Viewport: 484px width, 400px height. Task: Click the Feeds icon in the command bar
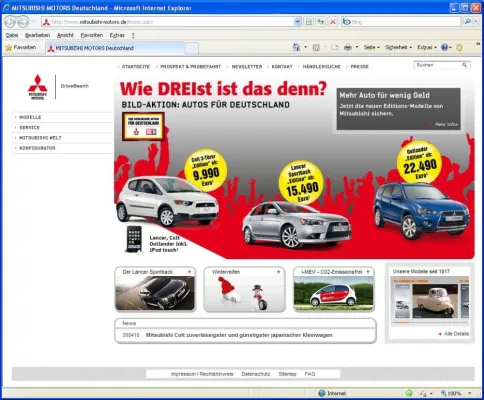click(x=316, y=48)
